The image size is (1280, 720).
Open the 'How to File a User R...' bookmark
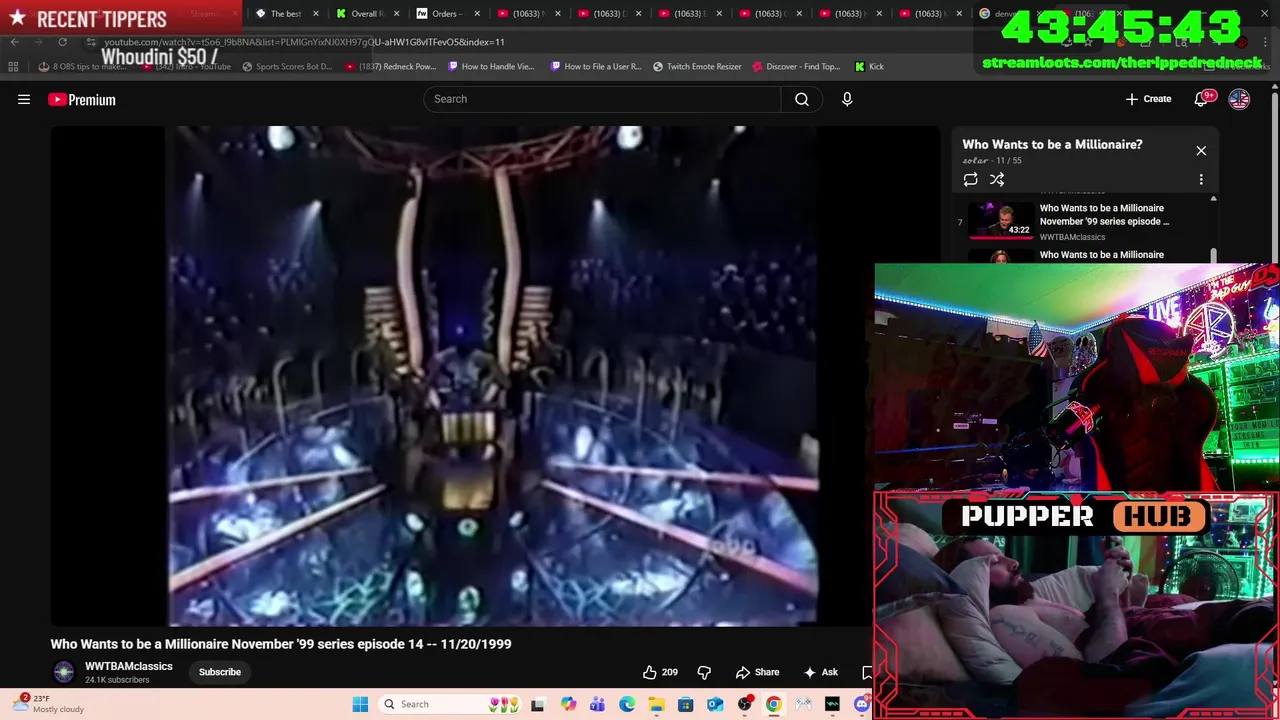coord(596,67)
